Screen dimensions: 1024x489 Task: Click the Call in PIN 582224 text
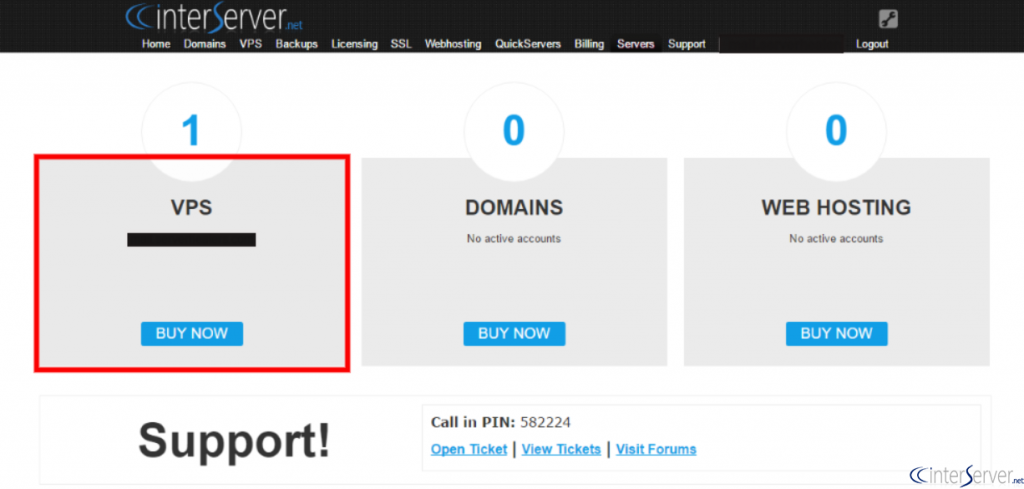pyautogui.click(x=501, y=422)
